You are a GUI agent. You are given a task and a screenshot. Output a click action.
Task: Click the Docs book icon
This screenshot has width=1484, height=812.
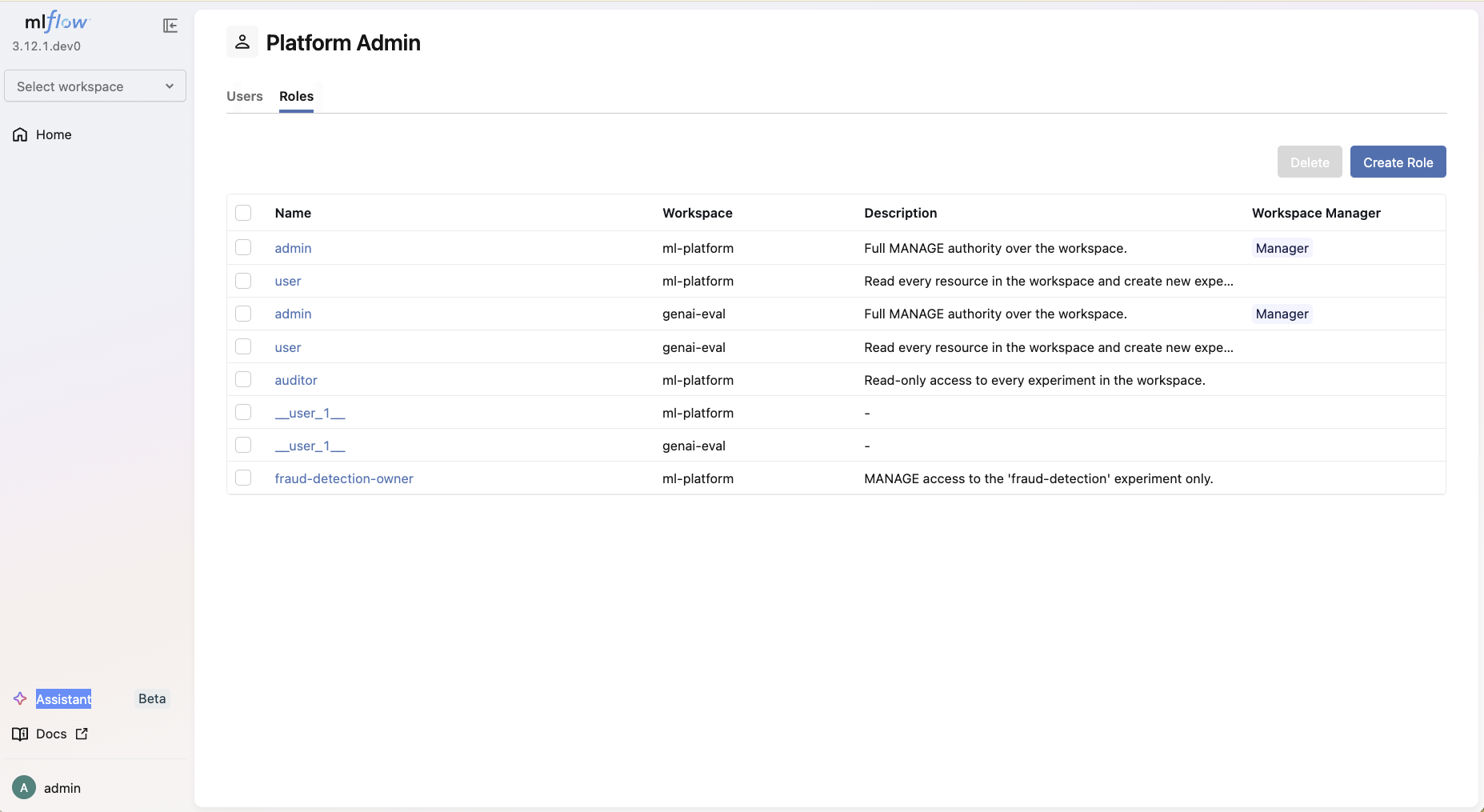20,734
